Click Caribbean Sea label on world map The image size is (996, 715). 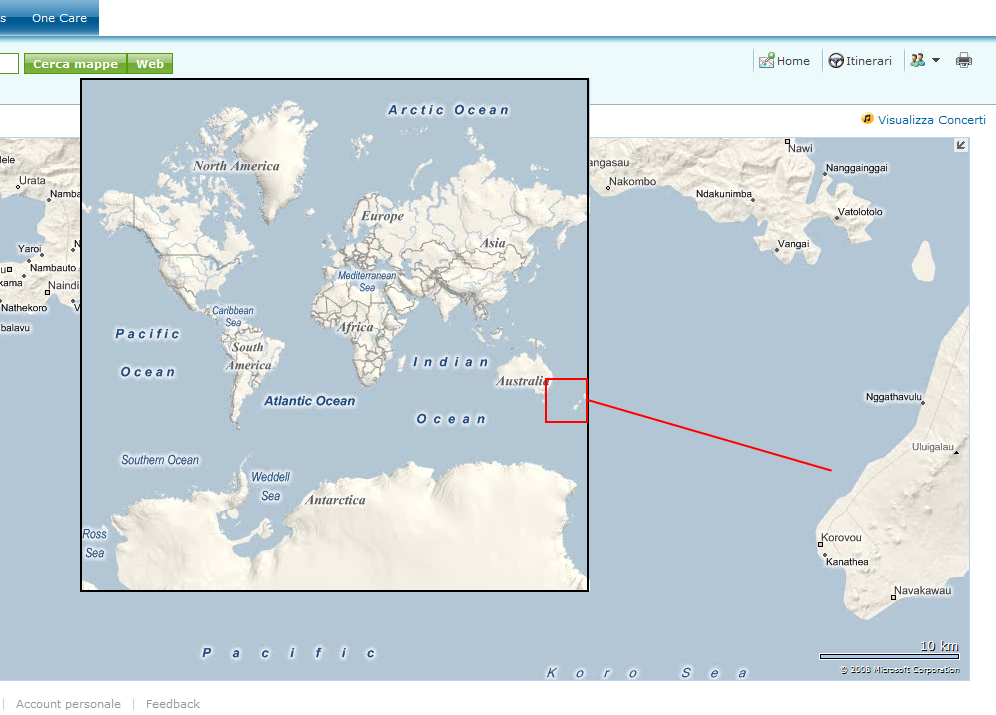[x=232, y=316]
